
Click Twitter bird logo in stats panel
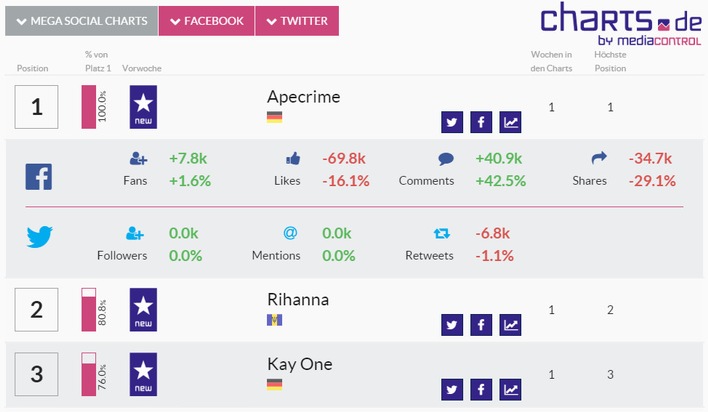pos(39,238)
